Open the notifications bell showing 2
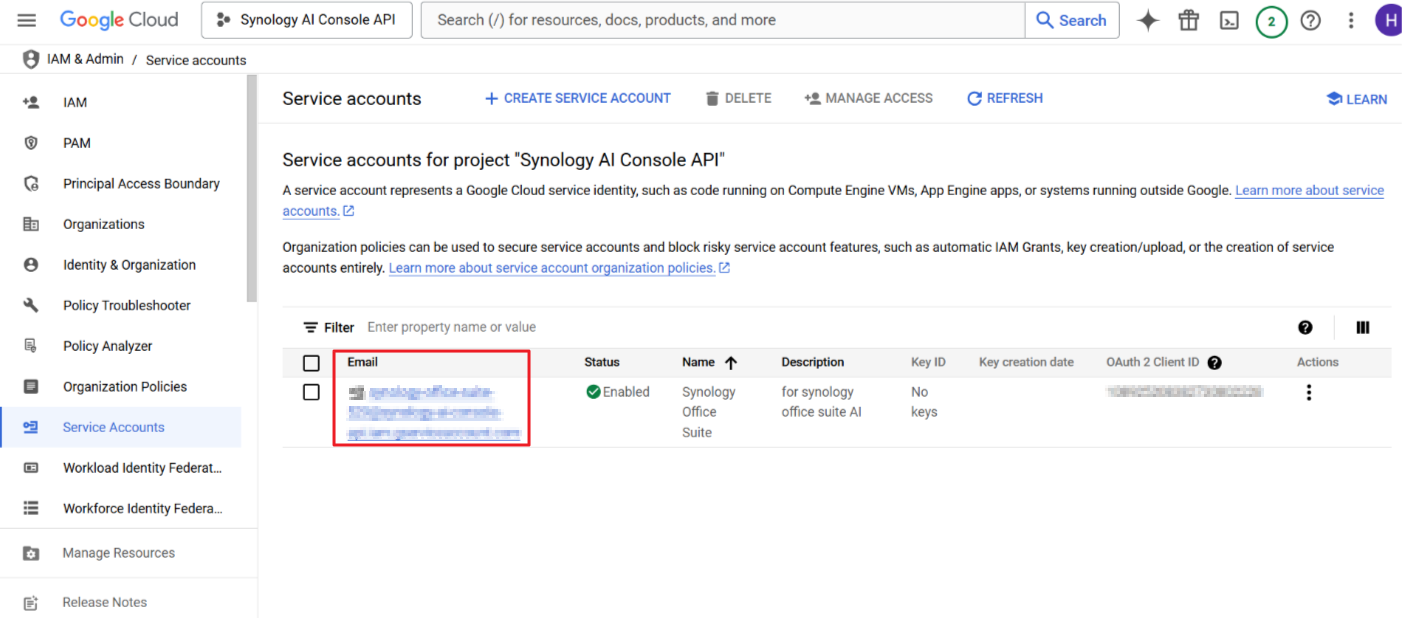Screen dimensions: 1402x618 (1270, 19)
